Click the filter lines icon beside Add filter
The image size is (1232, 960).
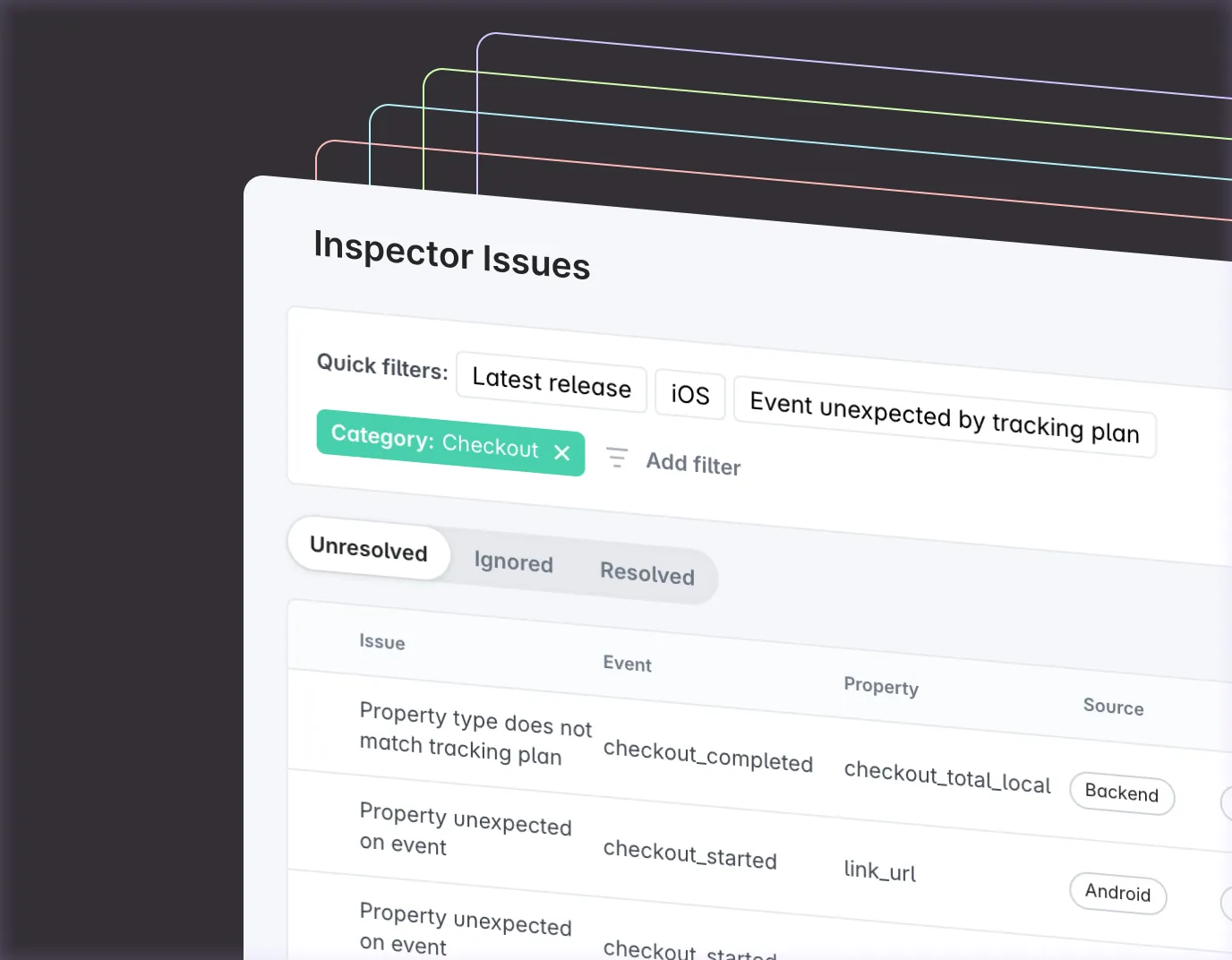click(617, 458)
